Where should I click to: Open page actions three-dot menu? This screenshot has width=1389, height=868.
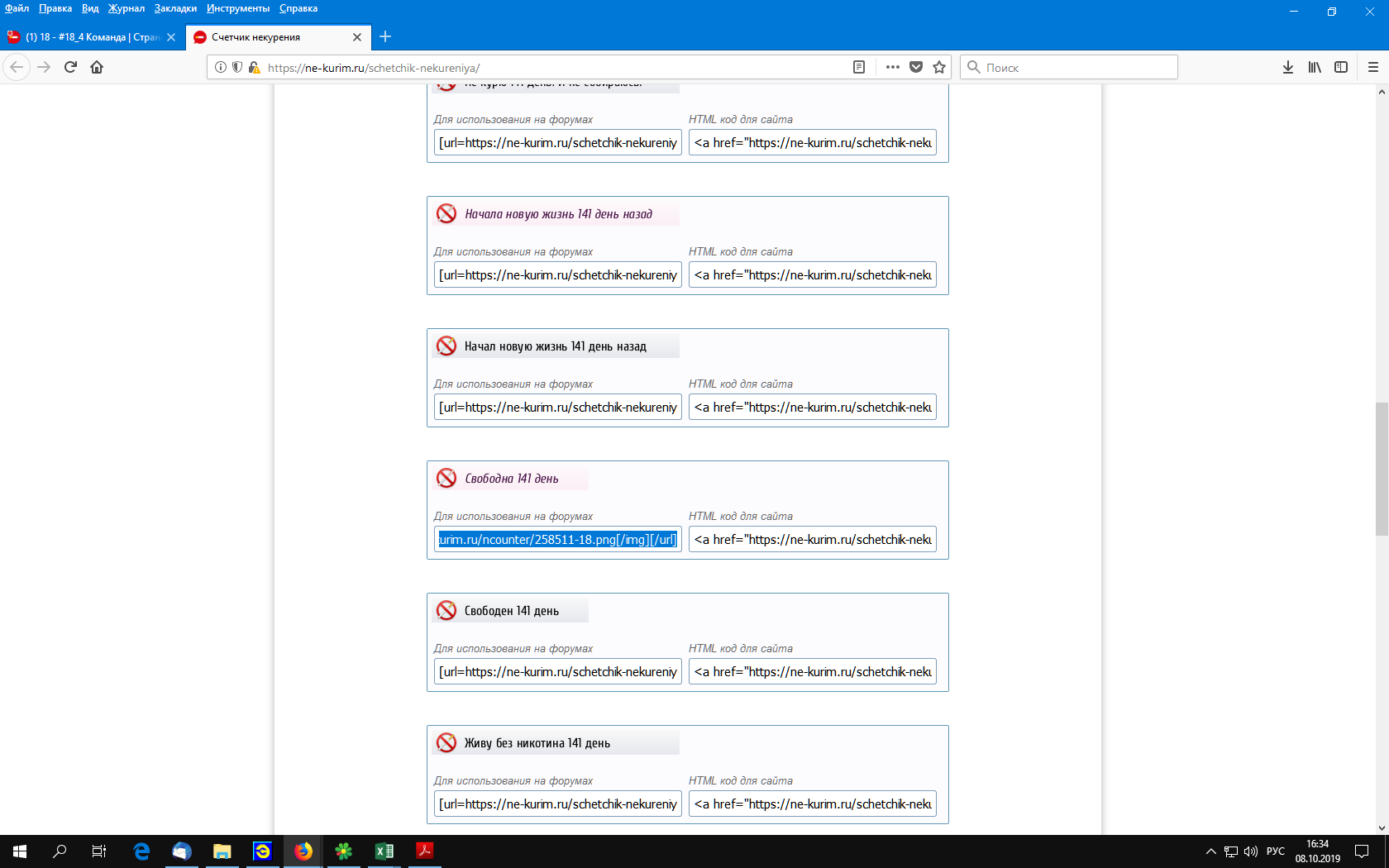[893, 67]
